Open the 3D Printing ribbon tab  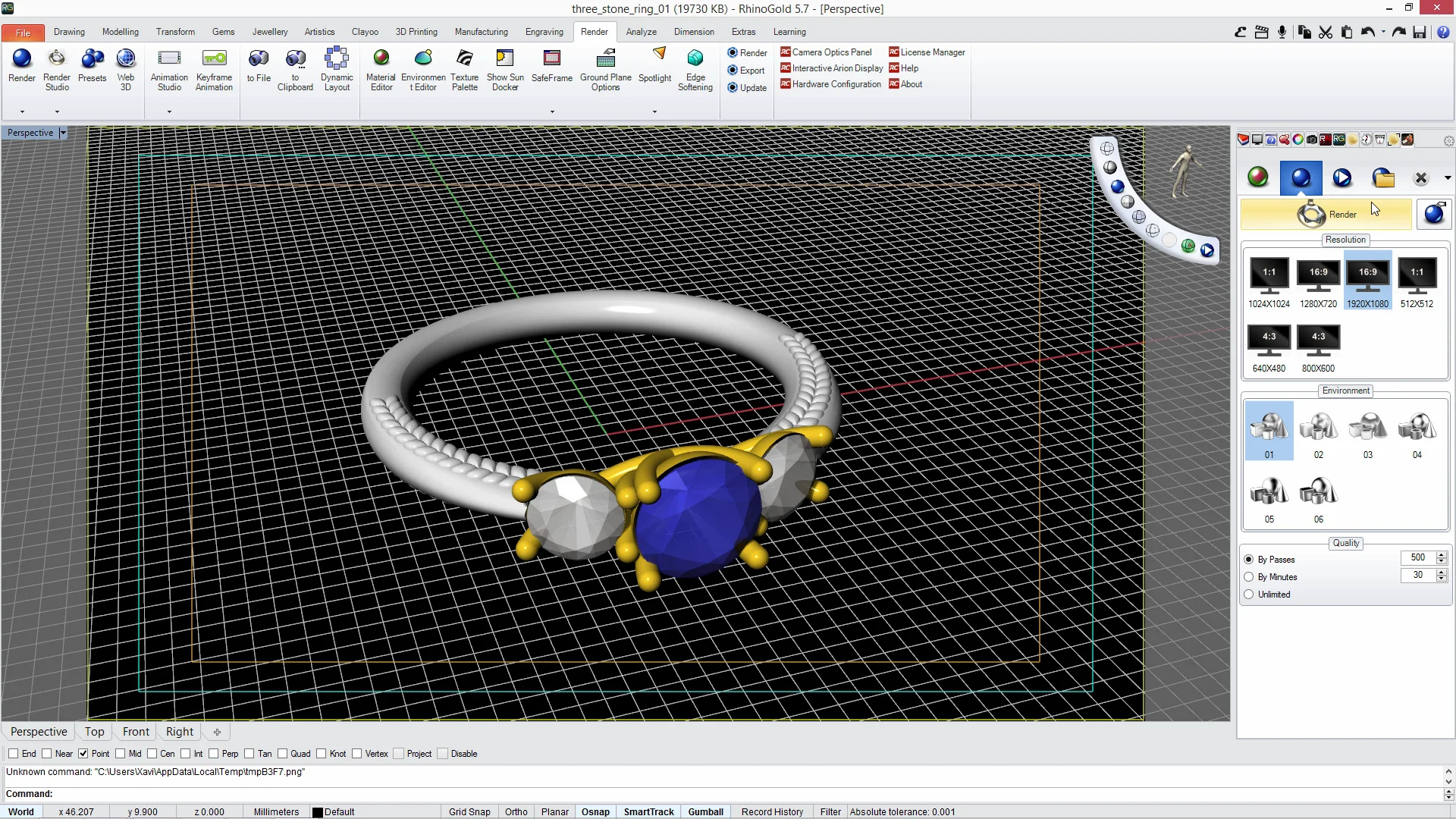[416, 32]
